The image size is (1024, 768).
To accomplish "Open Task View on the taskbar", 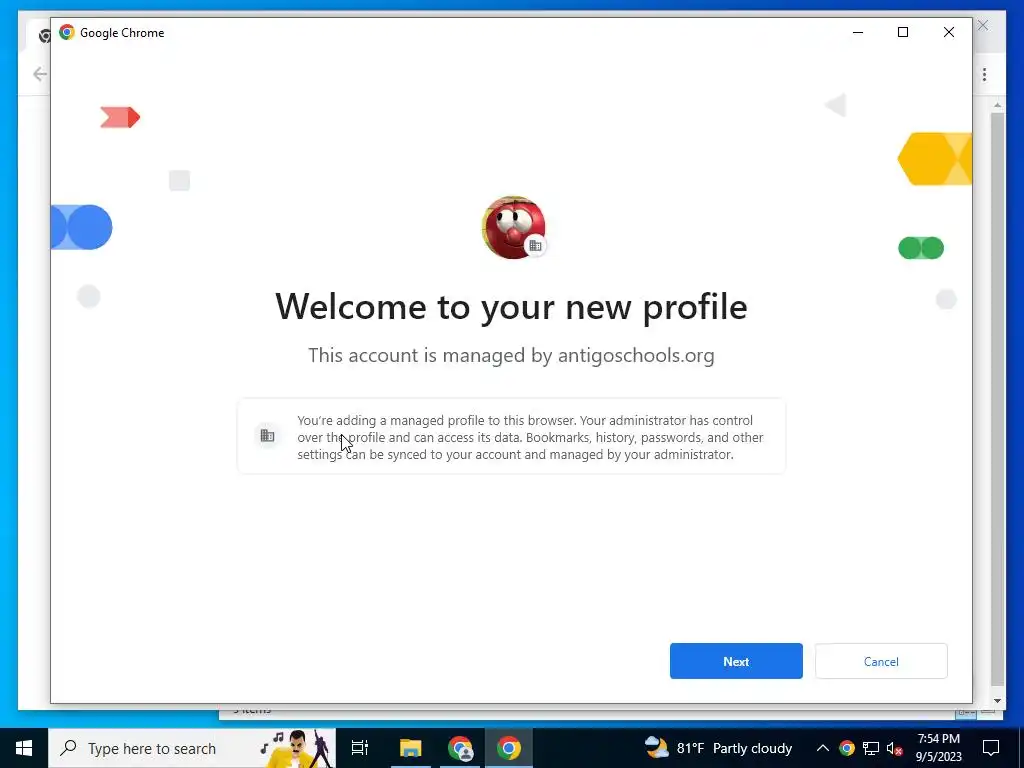I will 360,748.
